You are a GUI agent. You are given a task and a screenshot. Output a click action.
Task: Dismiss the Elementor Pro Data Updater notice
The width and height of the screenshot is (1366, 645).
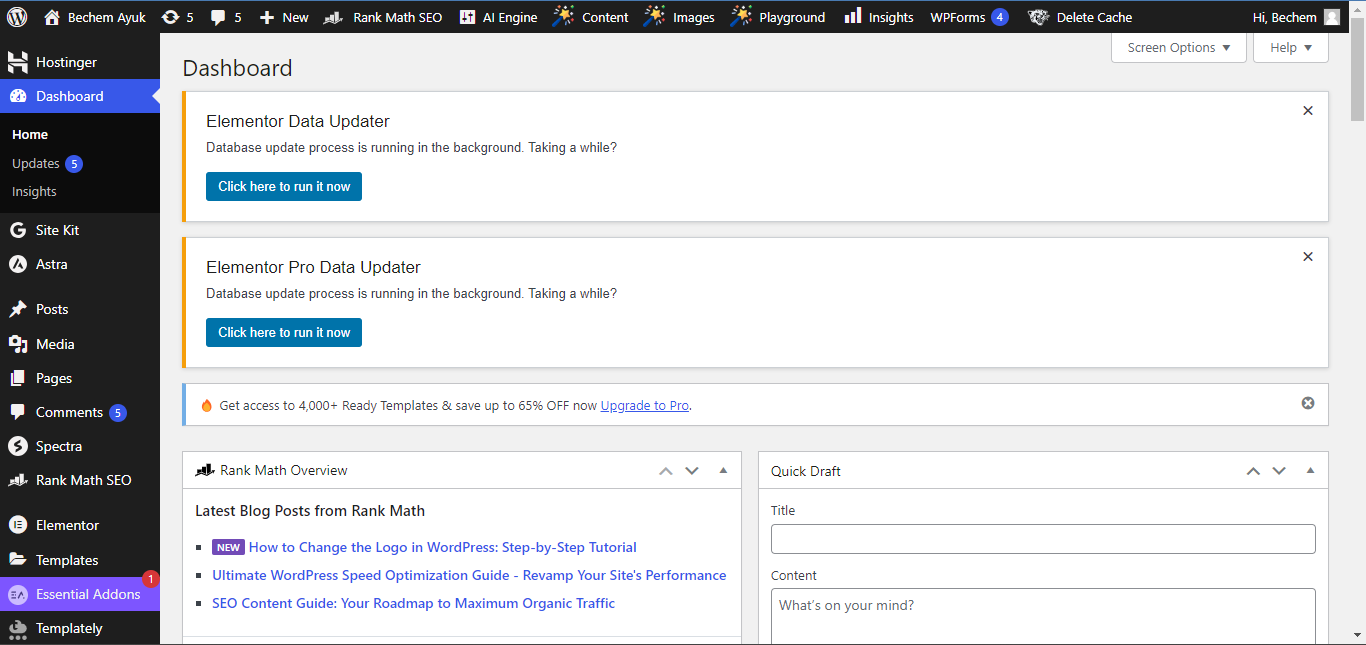pyautogui.click(x=1308, y=257)
